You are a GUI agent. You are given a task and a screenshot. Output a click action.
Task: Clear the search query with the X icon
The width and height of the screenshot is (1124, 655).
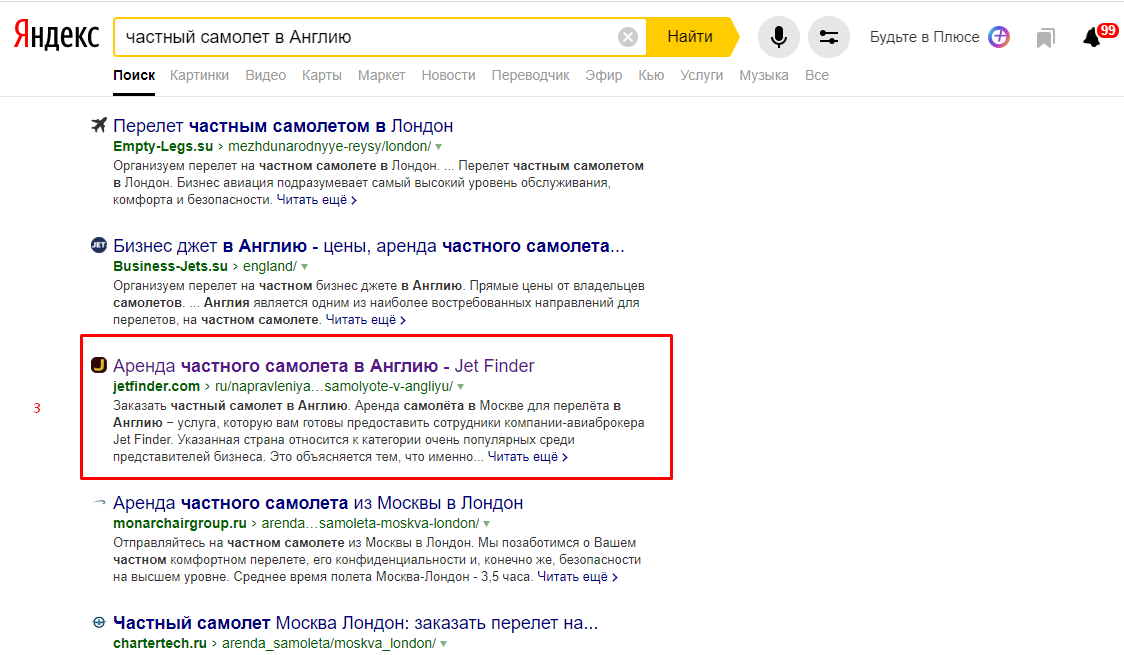pos(628,37)
